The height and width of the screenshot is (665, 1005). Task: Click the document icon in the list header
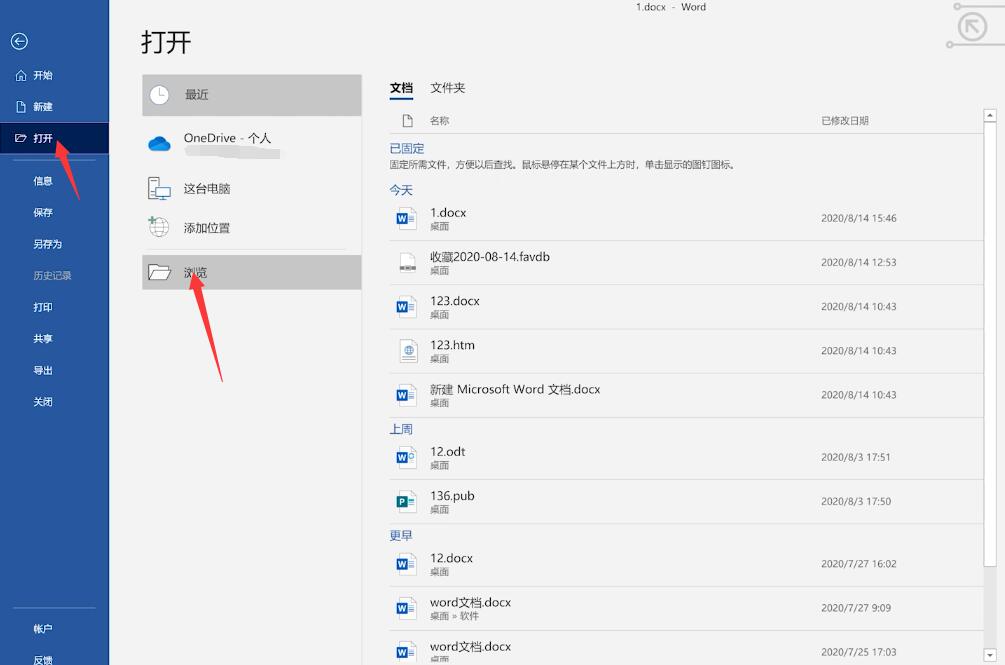click(x=407, y=120)
